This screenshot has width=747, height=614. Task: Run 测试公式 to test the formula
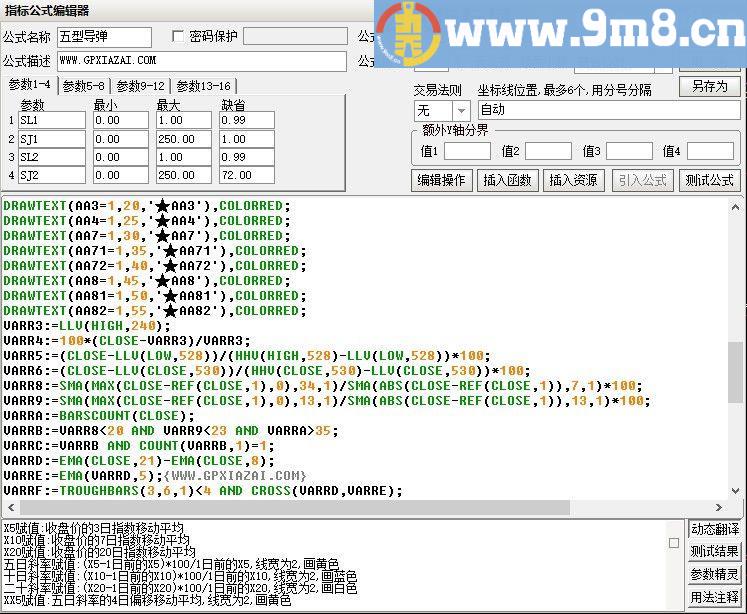(708, 180)
